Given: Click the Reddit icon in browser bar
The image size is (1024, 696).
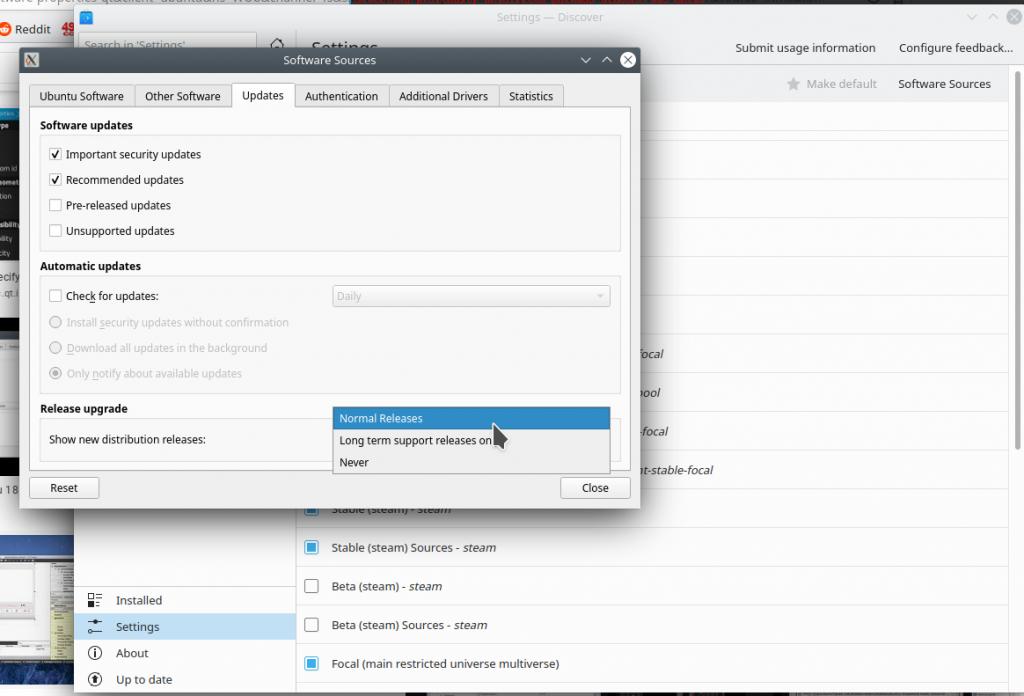Looking at the screenshot, I should [6, 29].
